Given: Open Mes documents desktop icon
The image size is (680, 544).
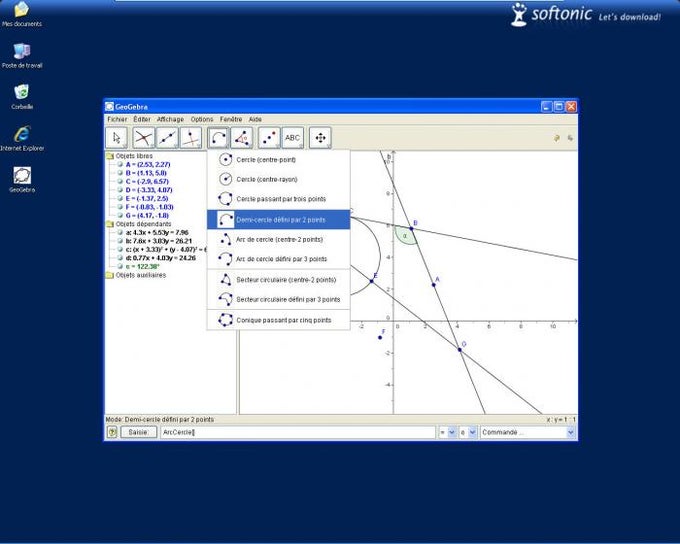Looking at the screenshot, I should pos(22,14).
